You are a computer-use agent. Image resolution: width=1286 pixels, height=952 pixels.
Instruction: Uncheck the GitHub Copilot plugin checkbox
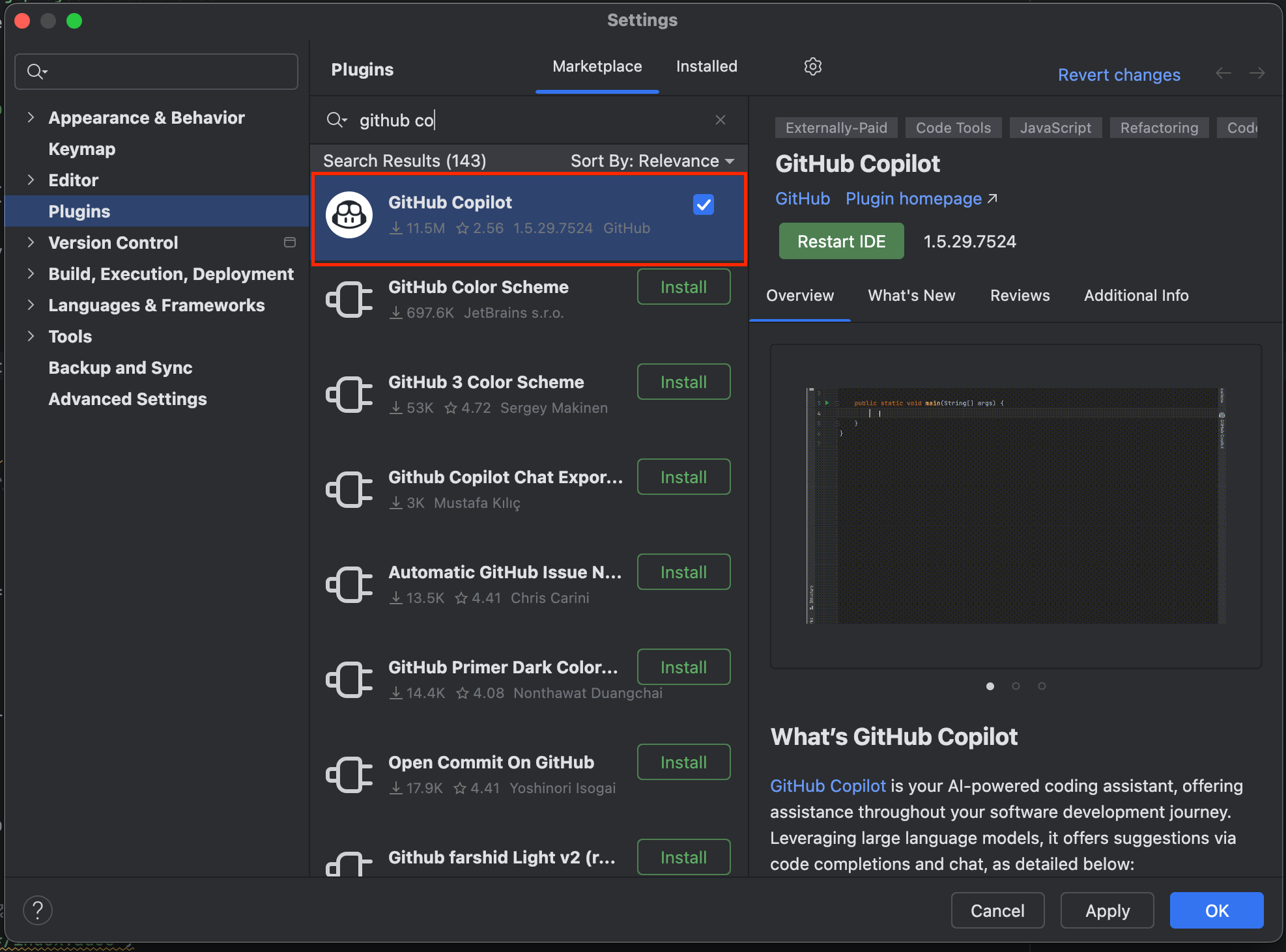click(x=704, y=204)
